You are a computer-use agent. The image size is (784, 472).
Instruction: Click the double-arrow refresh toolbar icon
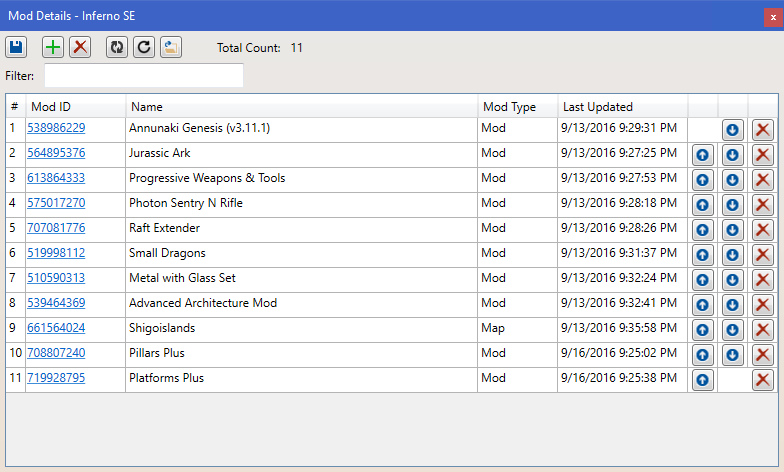pos(117,48)
